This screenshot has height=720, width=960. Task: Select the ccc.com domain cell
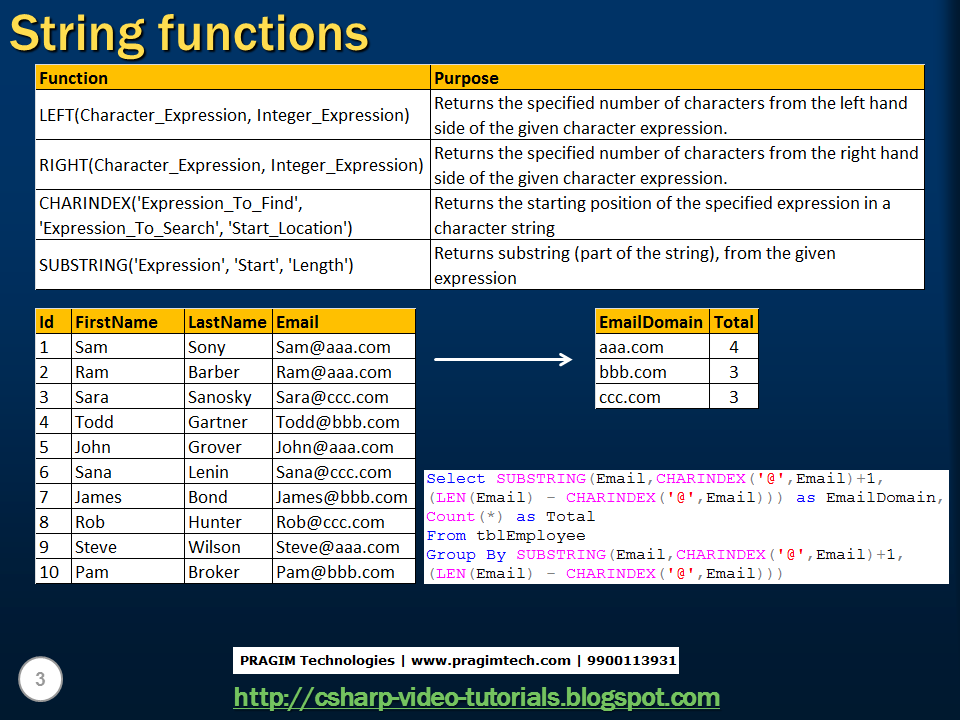pyautogui.click(x=652, y=397)
